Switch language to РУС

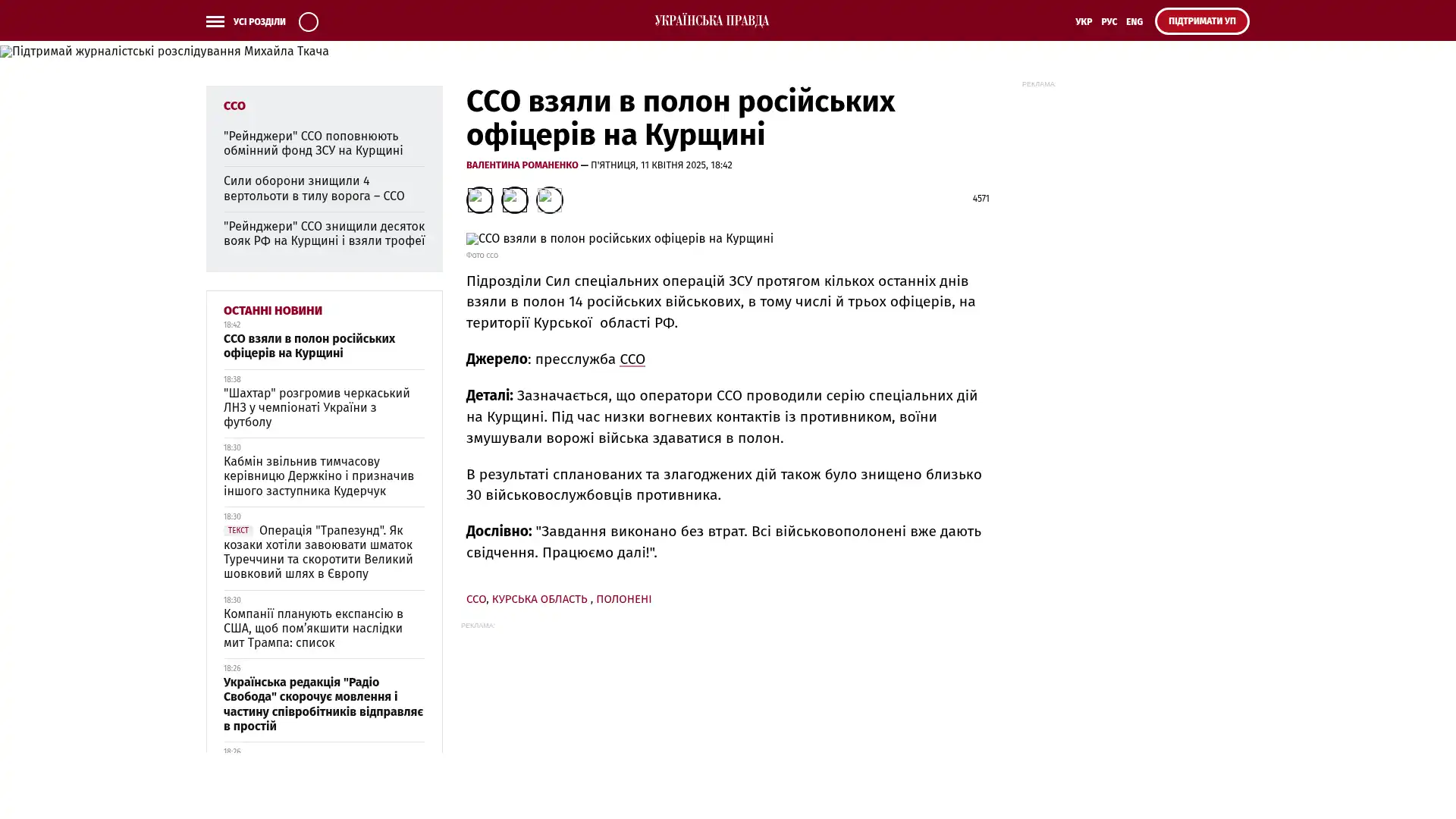point(1109,22)
